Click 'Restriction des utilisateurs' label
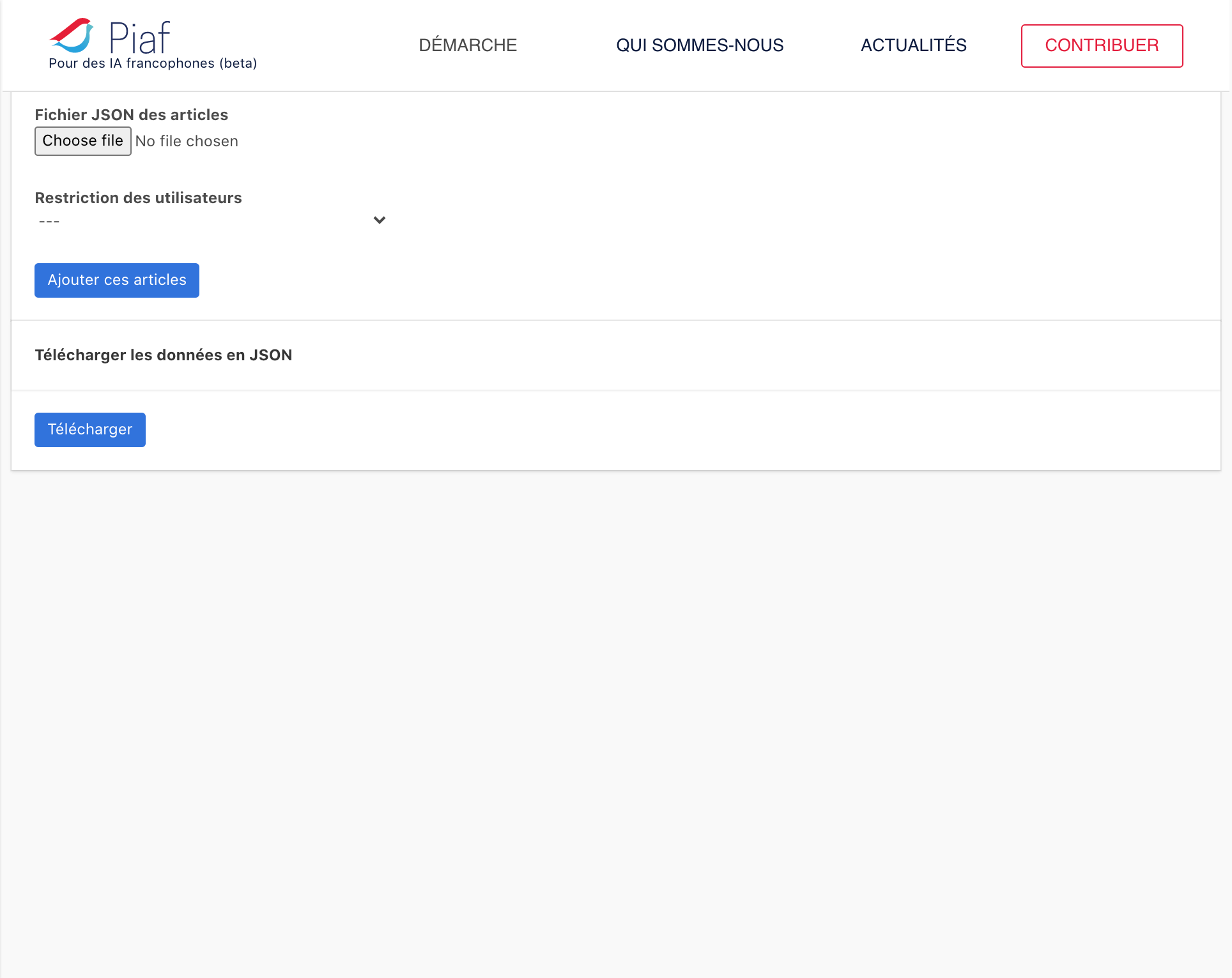Screen dimensions: 1232x978 [138, 198]
